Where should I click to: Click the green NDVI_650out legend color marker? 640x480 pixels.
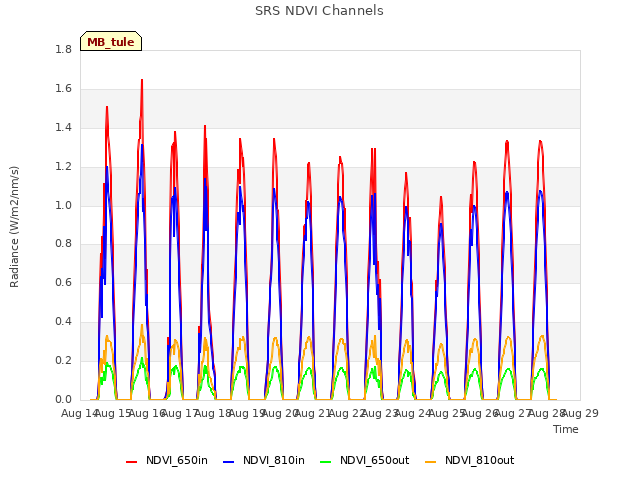click(325, 462)
